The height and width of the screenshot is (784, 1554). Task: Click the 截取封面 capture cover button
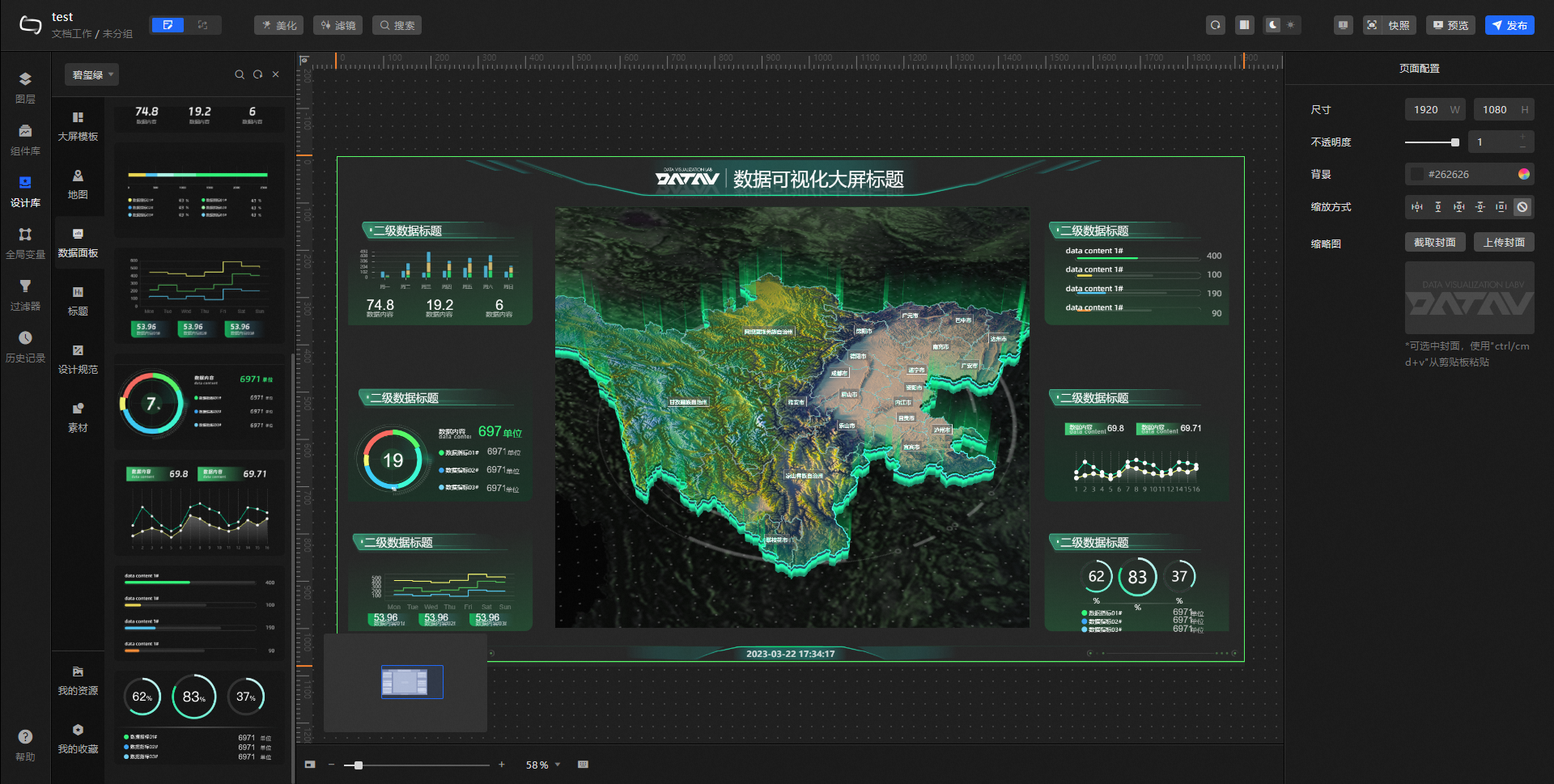[1435, 242]
